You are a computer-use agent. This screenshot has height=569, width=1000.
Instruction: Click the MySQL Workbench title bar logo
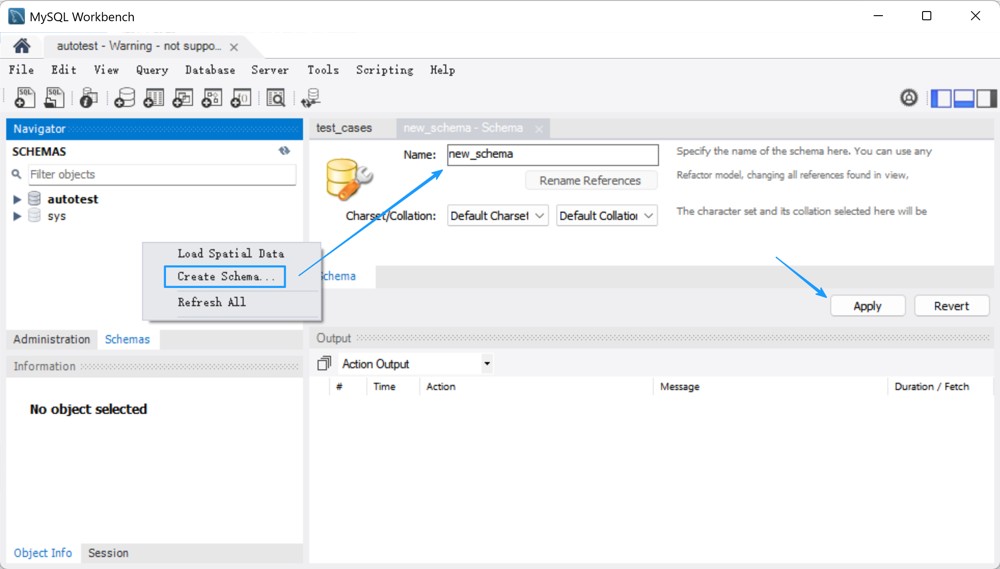pyautogui.click(x=17, y=16)
